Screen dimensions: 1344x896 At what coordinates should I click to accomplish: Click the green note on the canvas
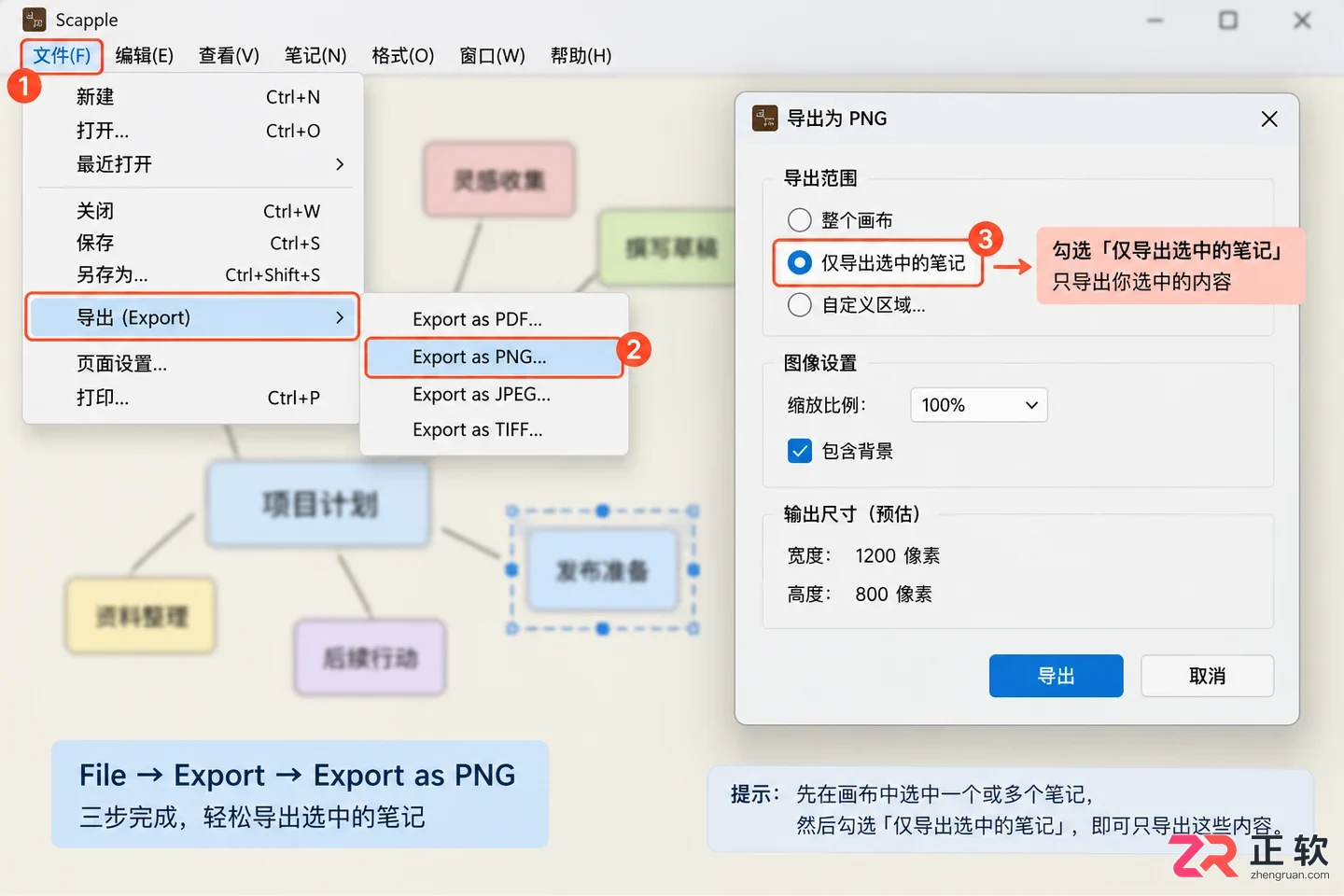pos(665,247)
